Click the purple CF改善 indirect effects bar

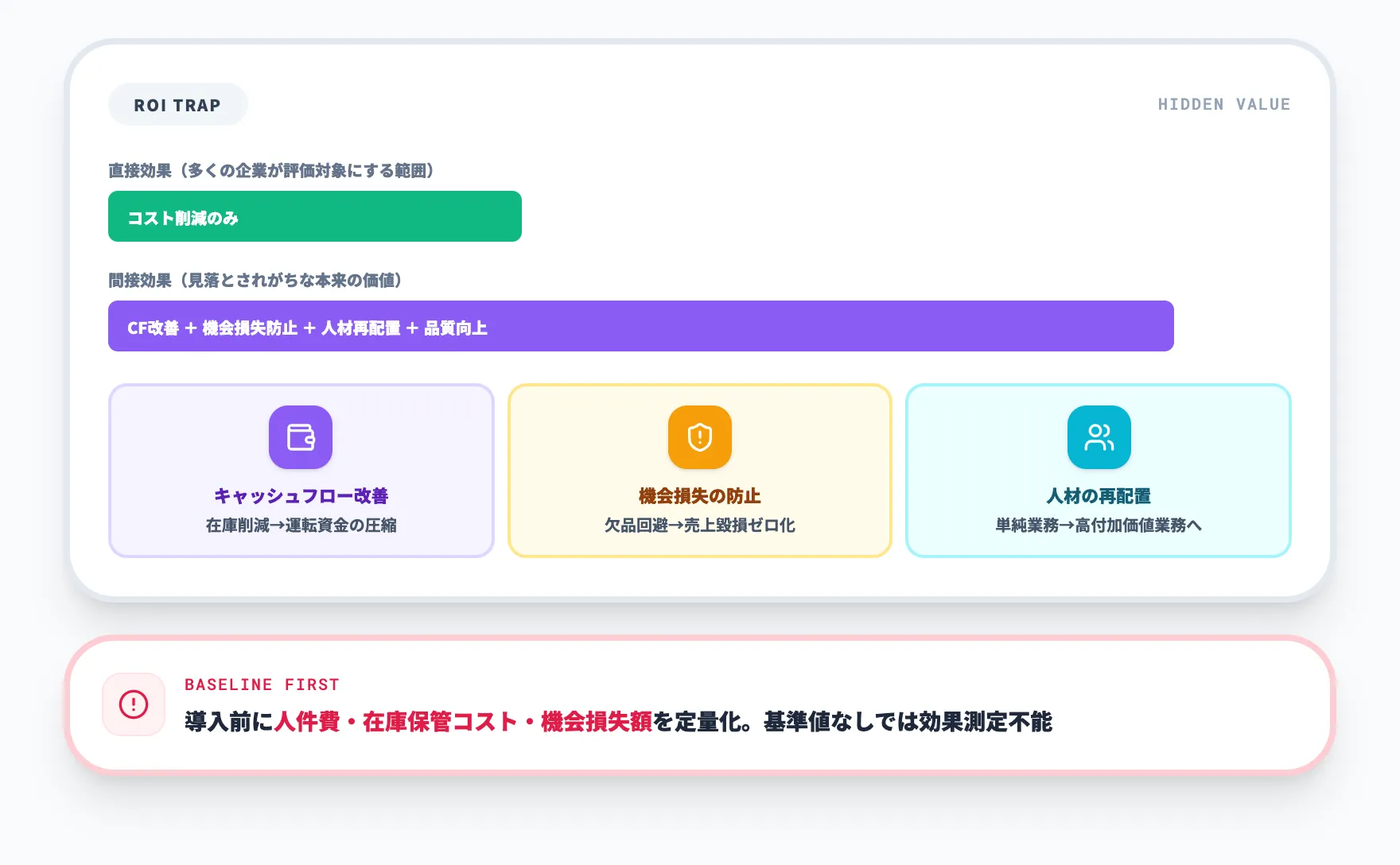tap(640, 326)
